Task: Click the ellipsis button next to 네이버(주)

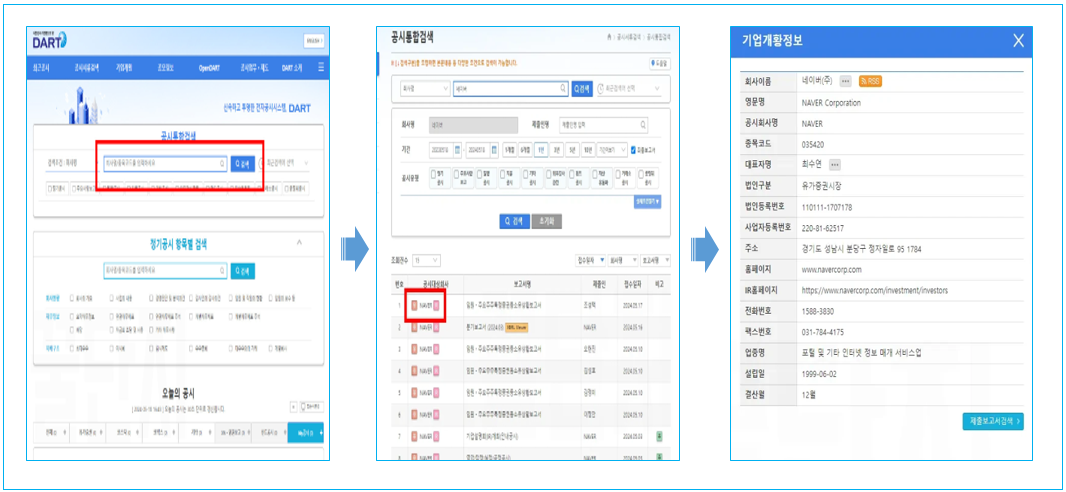Action: 846,81
